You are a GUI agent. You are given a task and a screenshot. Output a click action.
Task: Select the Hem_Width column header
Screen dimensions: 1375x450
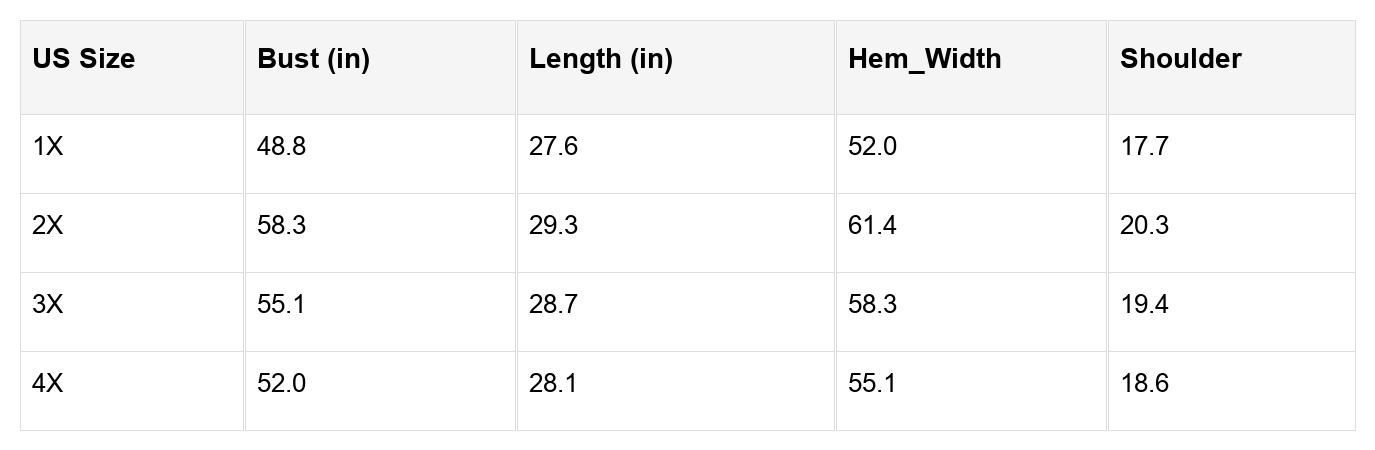924,59
